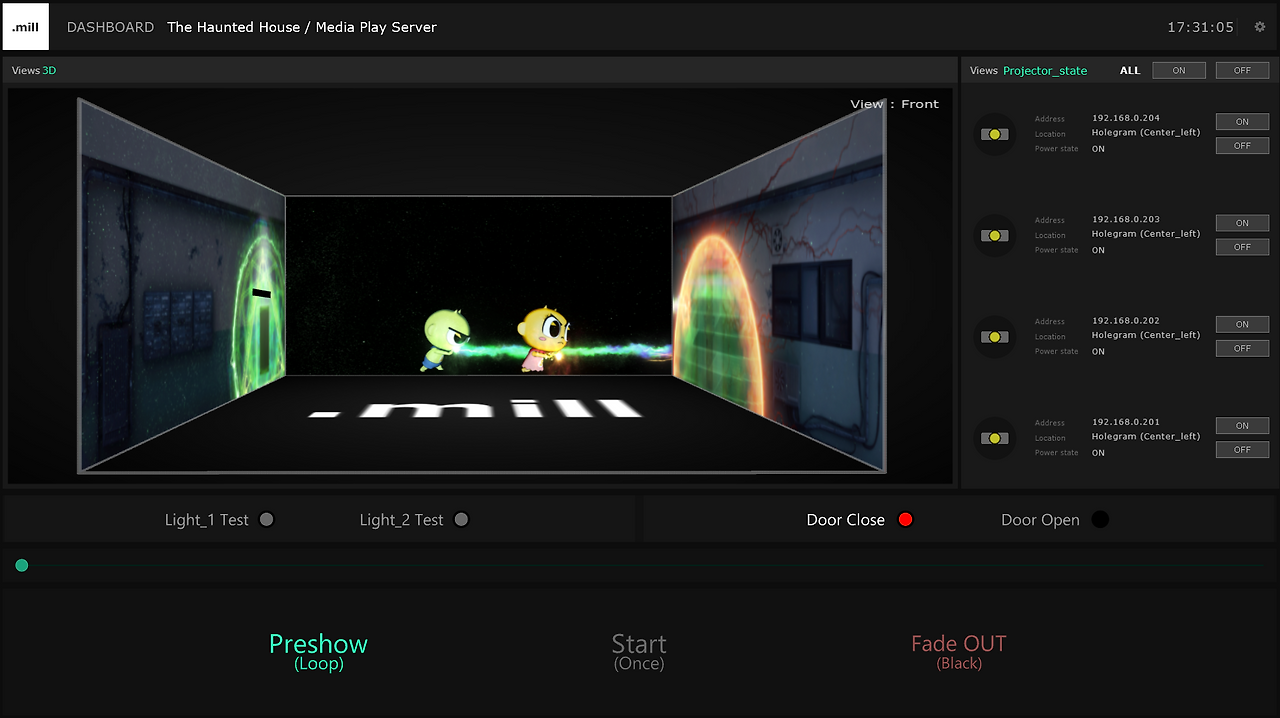Screen dimensions: 1280x718
Task: Turn ALL projectors ON
Action: click(1179, 70)
